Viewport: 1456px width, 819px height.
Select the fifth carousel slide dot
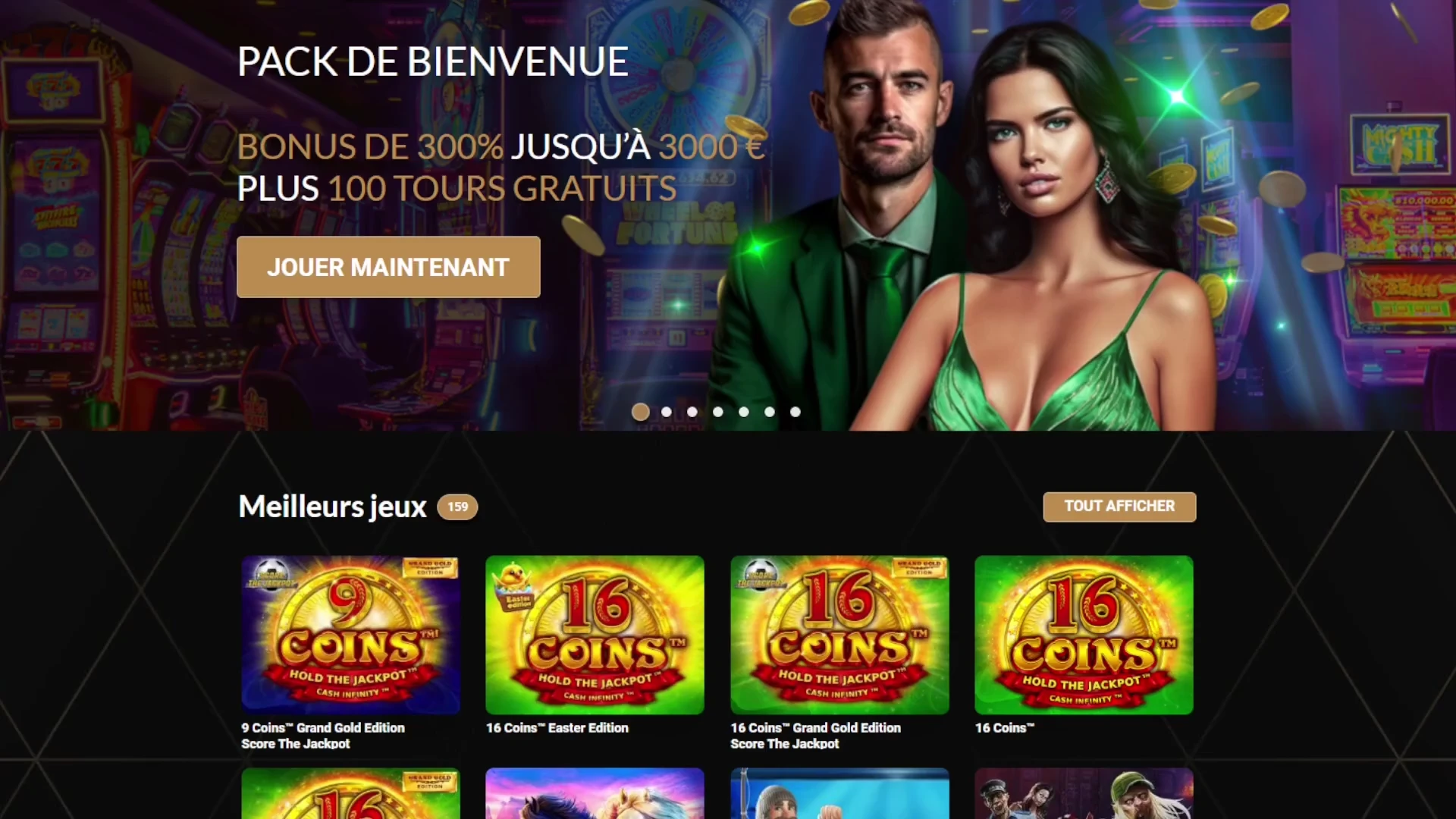coord(744,412)
